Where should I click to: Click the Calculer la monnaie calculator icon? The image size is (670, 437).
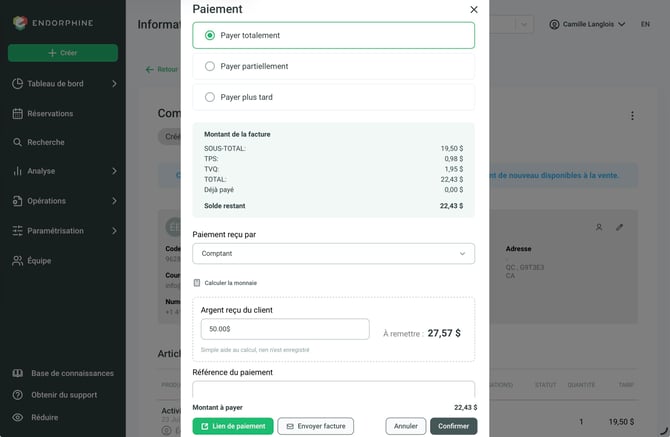[x=197, y=283]
